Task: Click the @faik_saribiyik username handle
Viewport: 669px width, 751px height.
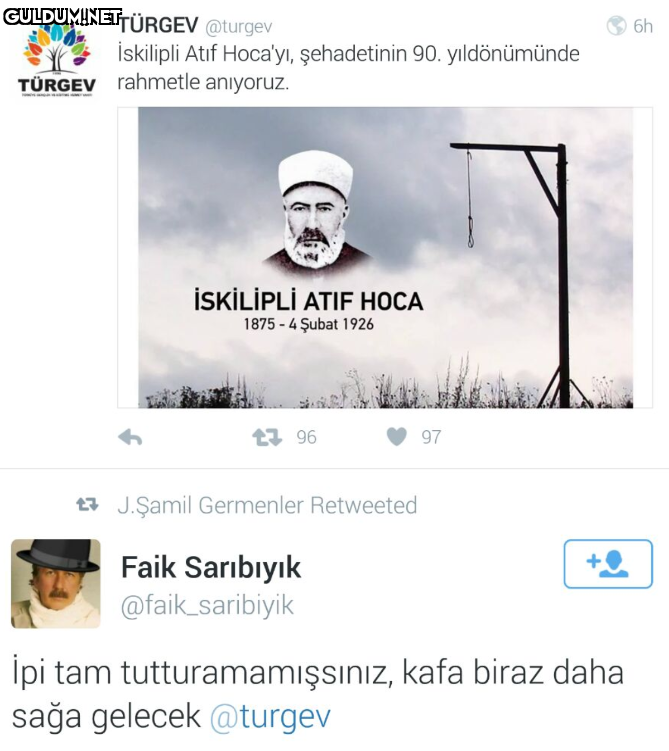Action: 207,605
